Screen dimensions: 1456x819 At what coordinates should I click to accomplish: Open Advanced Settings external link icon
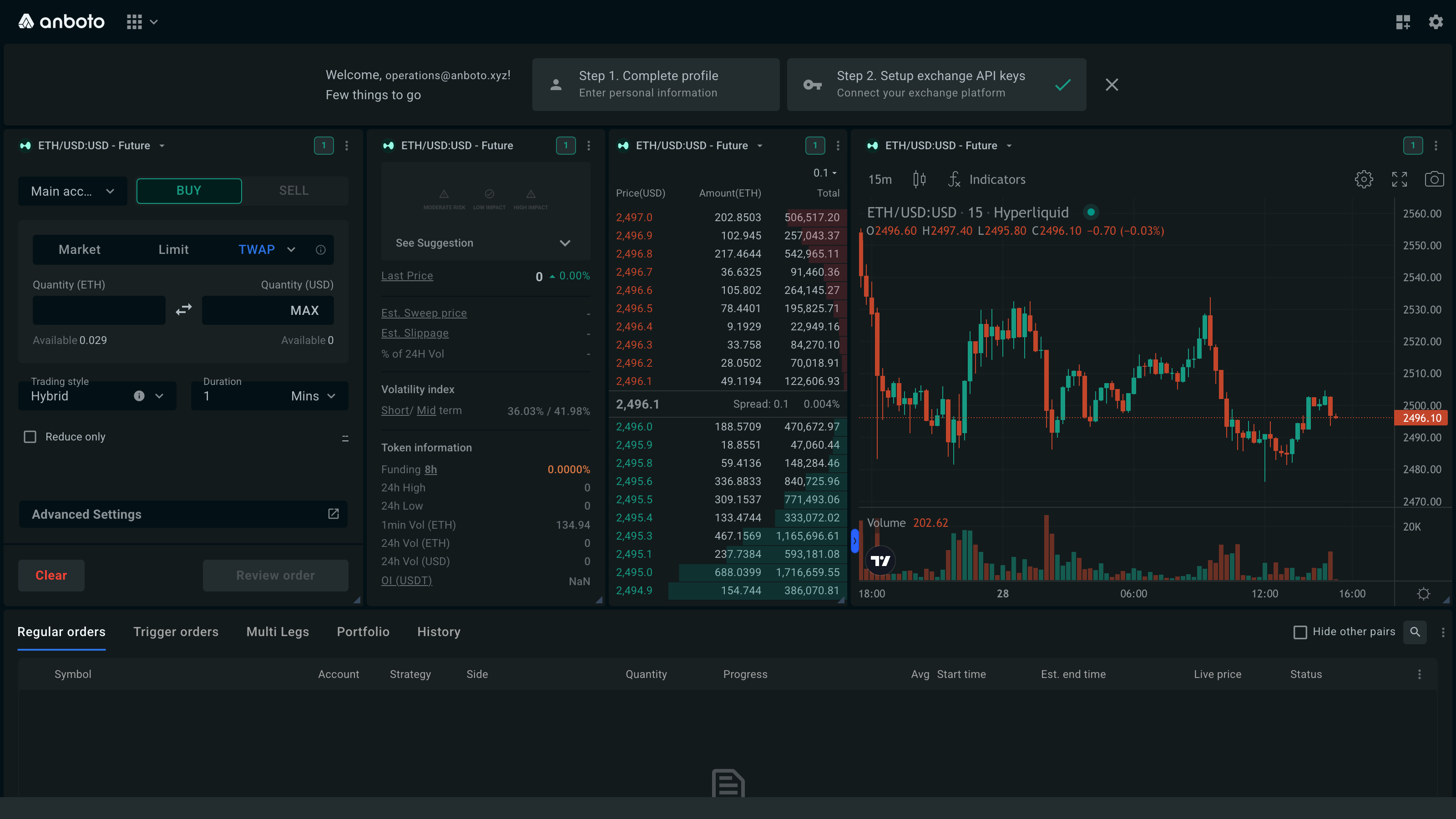334,514
